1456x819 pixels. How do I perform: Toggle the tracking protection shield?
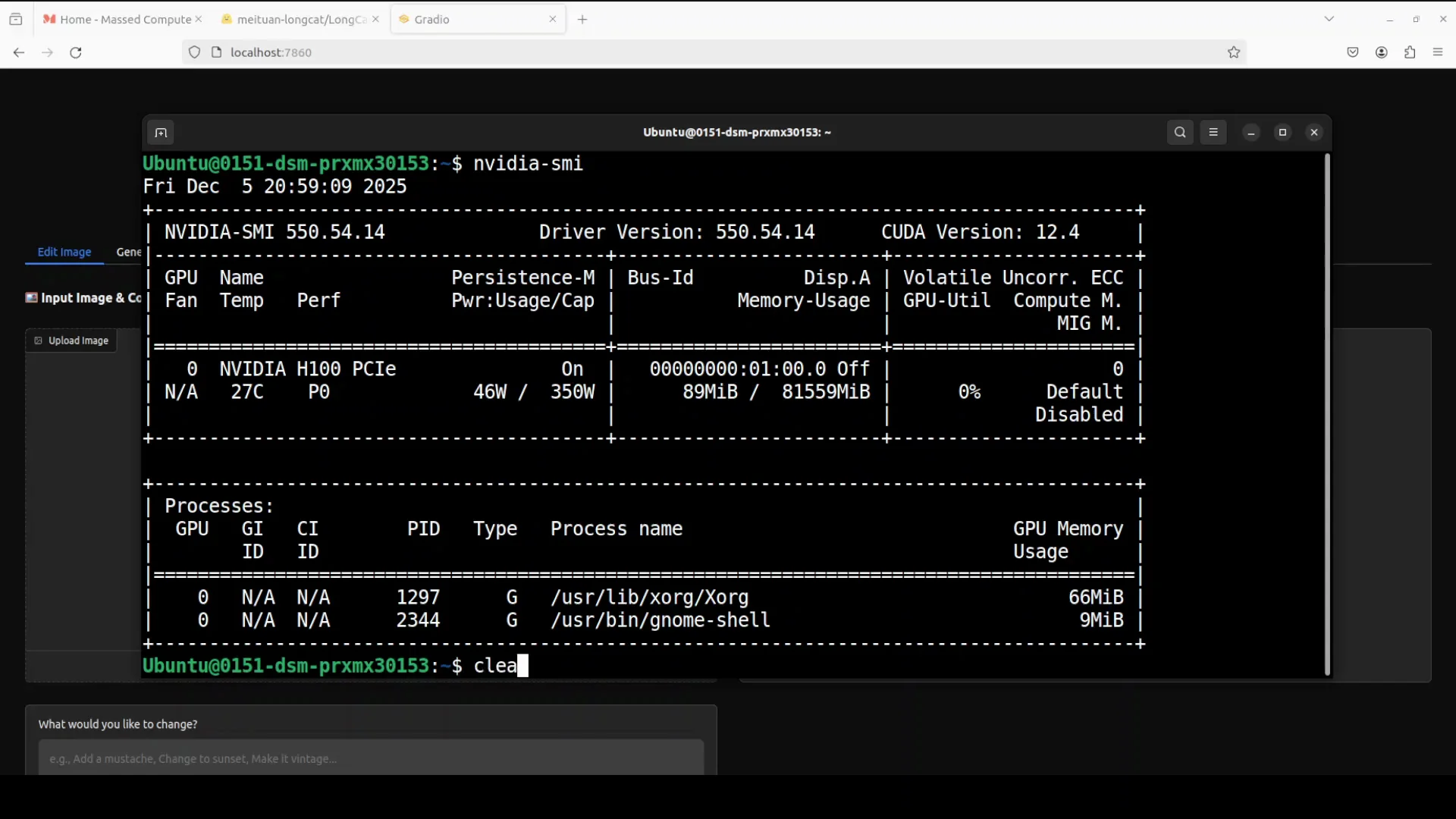click(195, 52)
